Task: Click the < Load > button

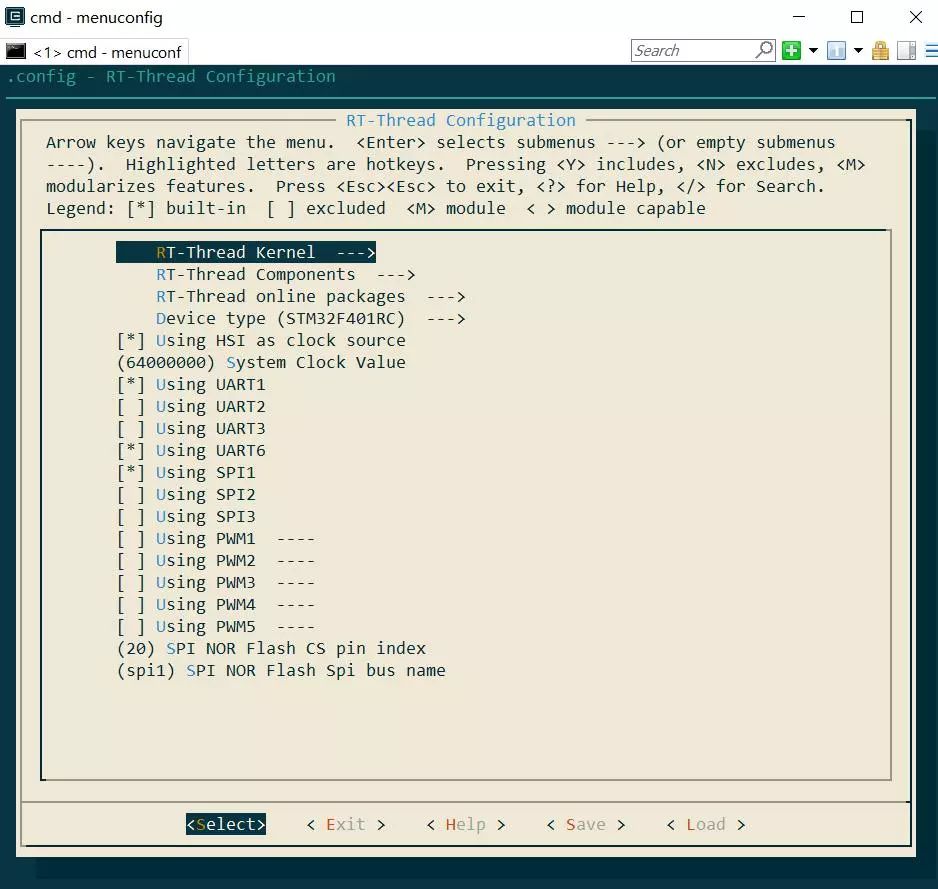Action: [x=706, y=824]
